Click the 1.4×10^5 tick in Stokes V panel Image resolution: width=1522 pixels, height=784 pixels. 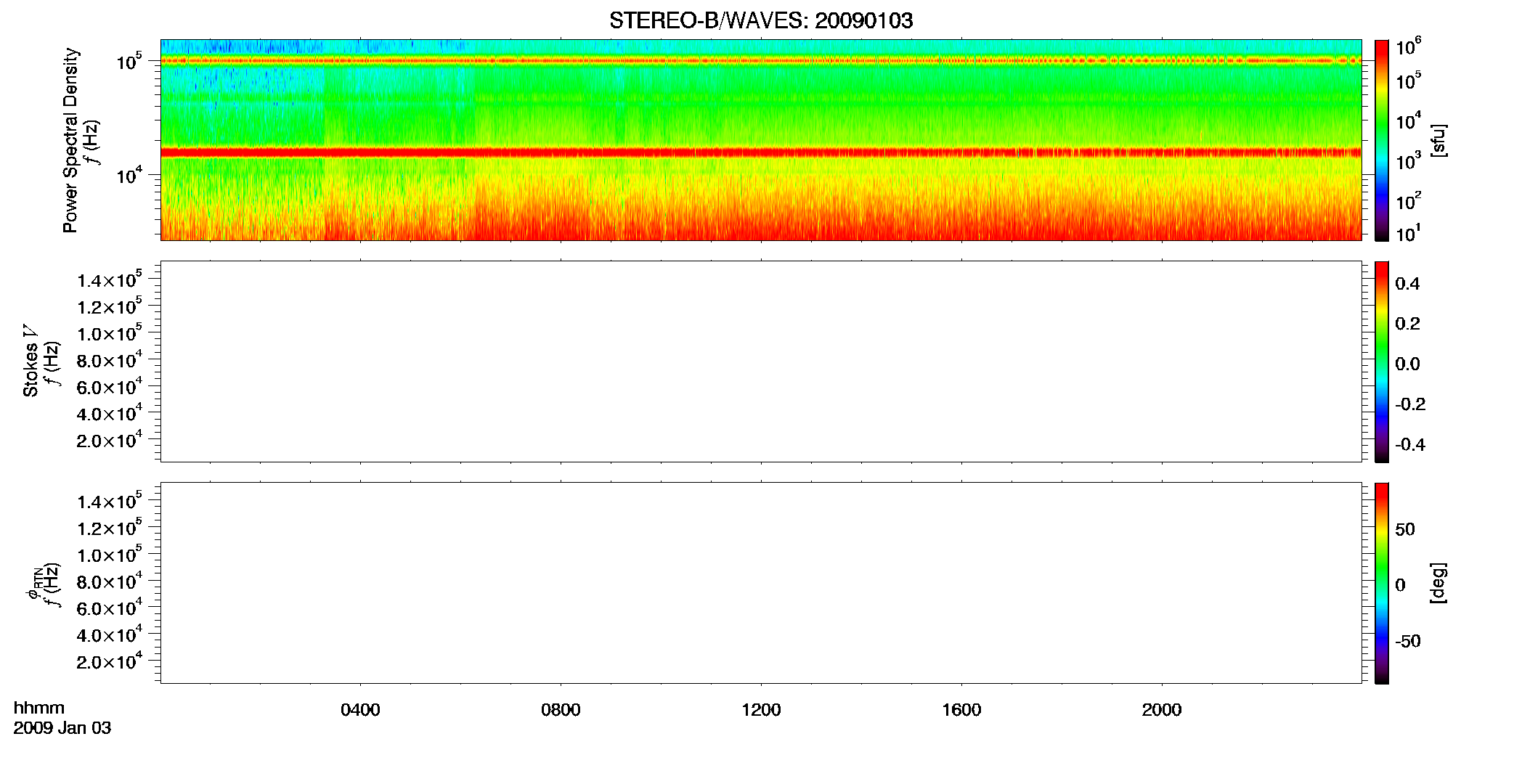click(x=110, y=279)
